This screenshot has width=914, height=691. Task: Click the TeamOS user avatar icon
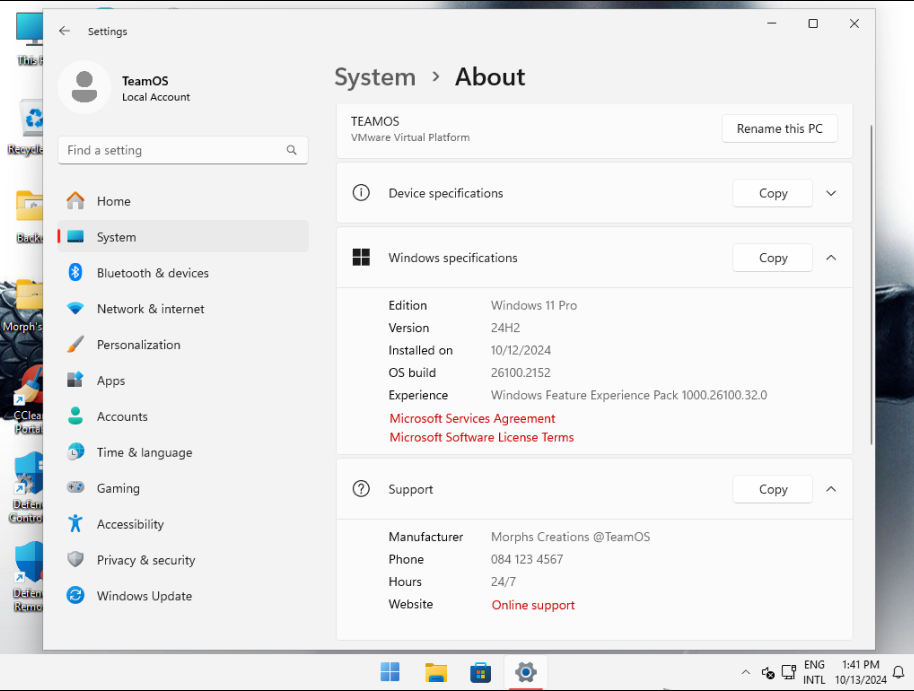(85, 87)
